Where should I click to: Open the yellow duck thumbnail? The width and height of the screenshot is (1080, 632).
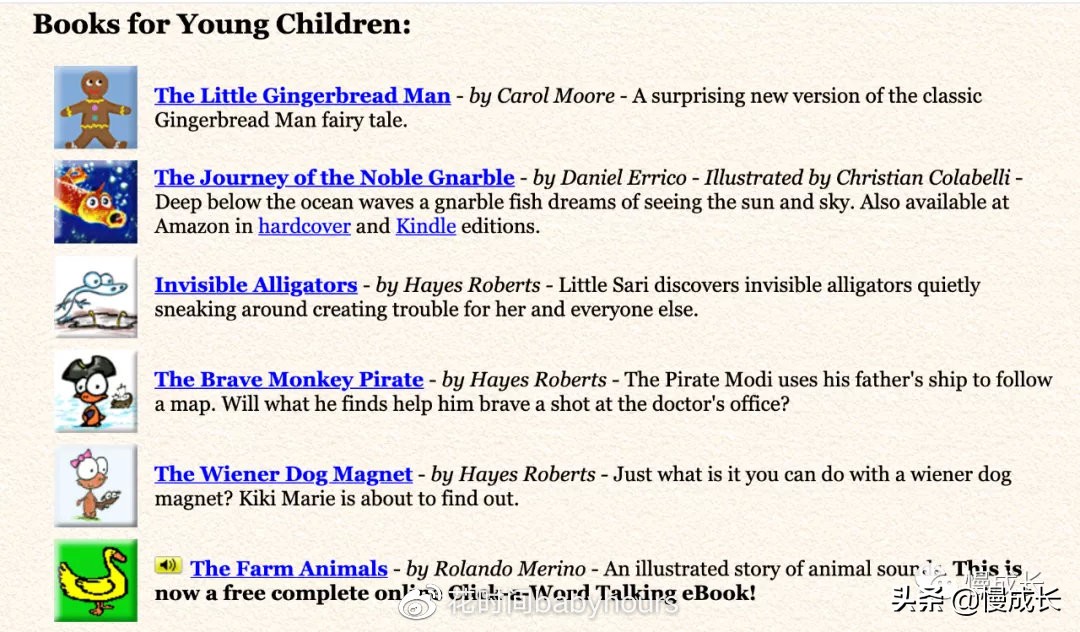[96, 580]
